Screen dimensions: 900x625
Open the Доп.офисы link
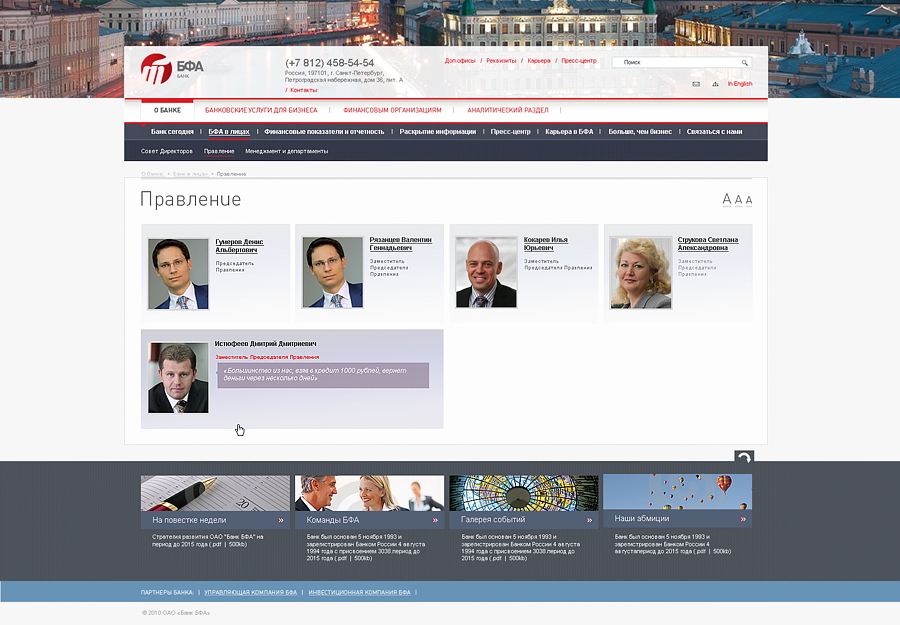coord(460,61)
